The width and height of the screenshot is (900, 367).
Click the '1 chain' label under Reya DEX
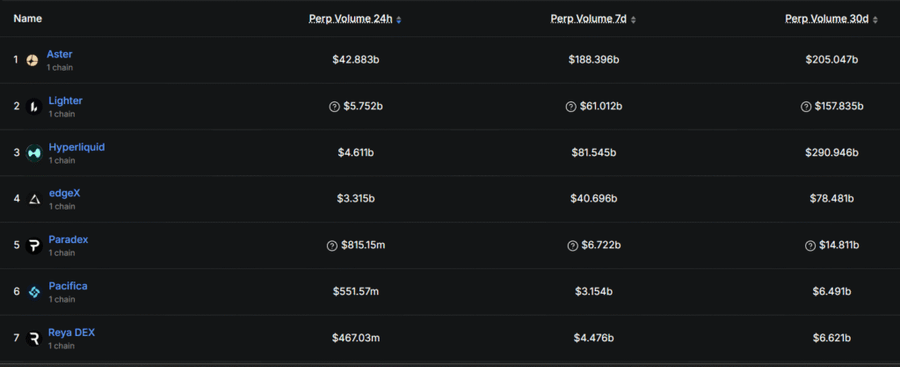coord(61,346)
